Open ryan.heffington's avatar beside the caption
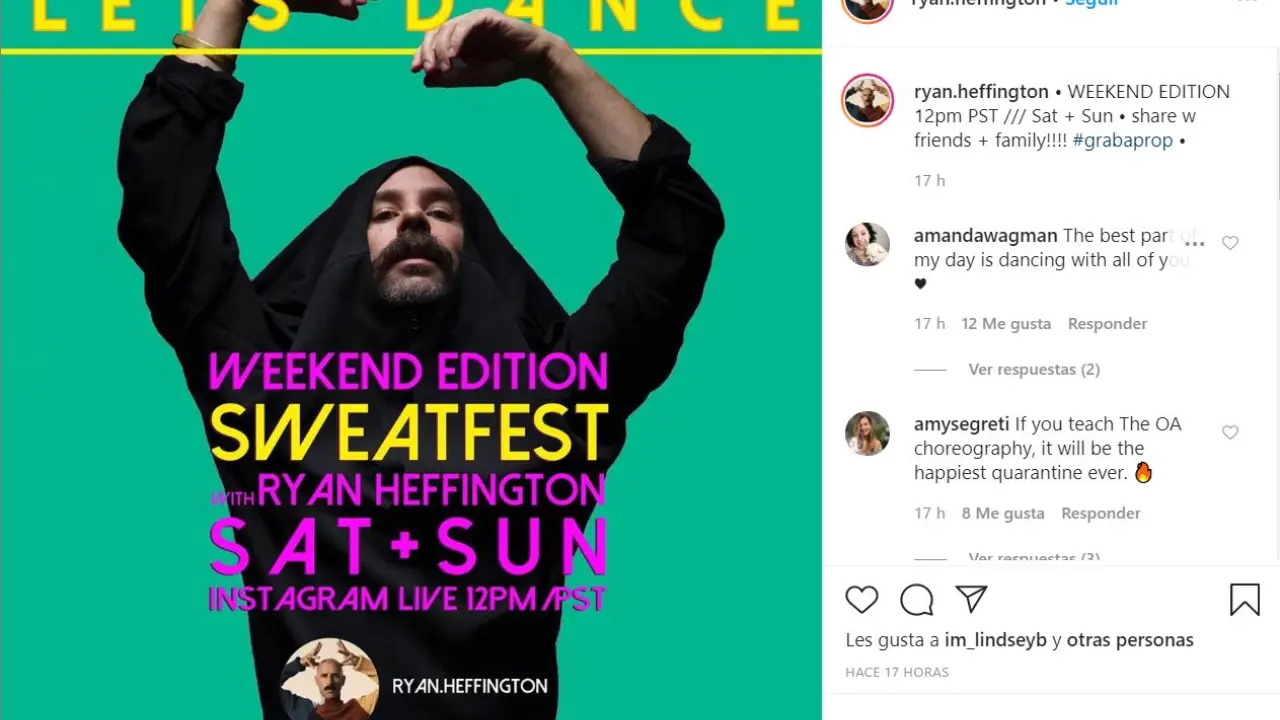1280x720 pixels. tap(867, 100)
